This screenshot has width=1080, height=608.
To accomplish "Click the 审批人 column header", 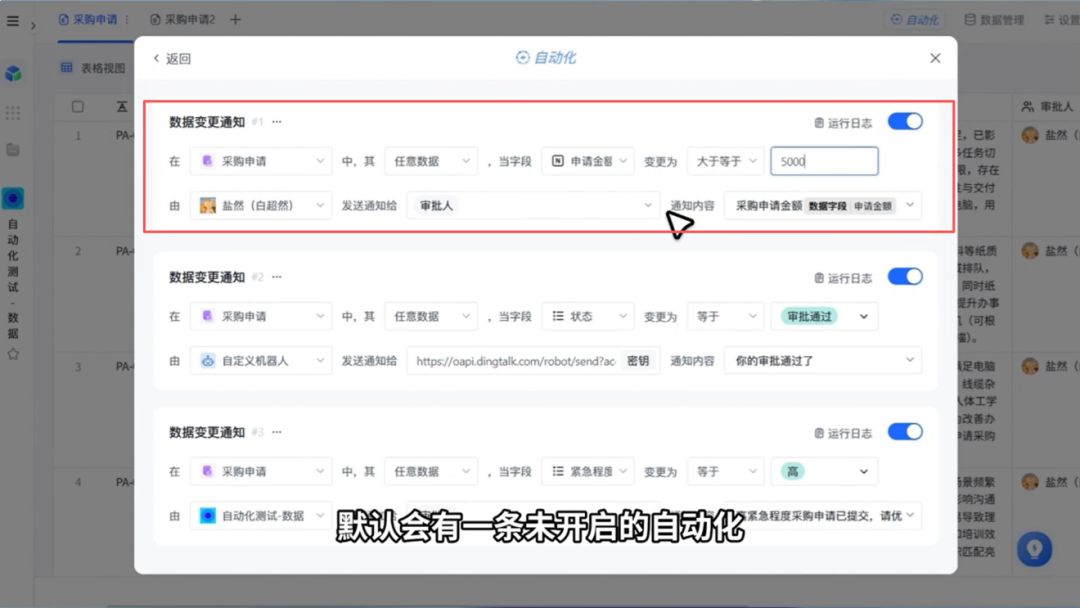I will (x=1048, y=107).
